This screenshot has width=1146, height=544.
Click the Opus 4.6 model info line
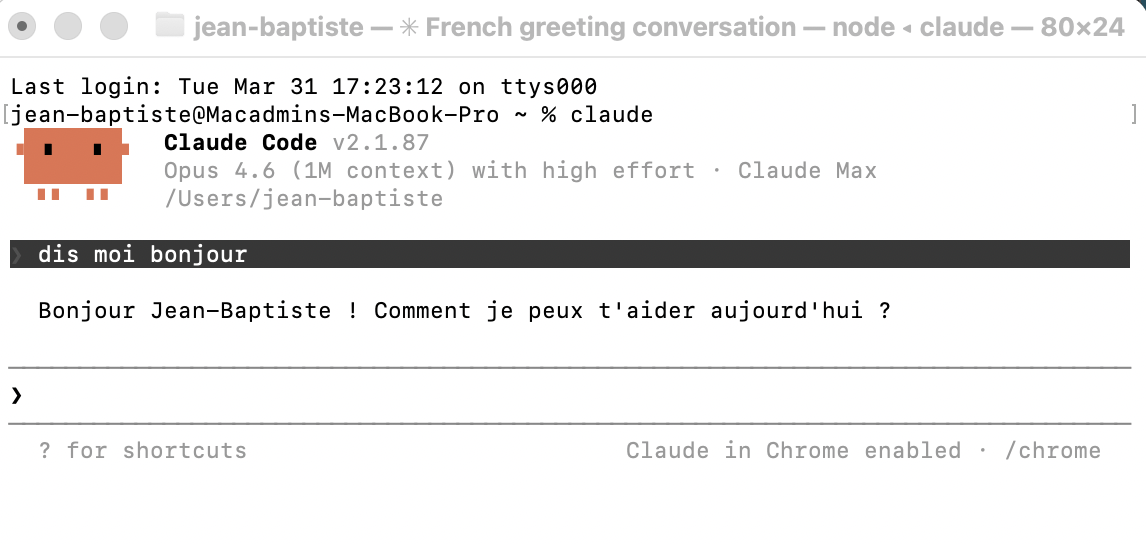[520, 171]
